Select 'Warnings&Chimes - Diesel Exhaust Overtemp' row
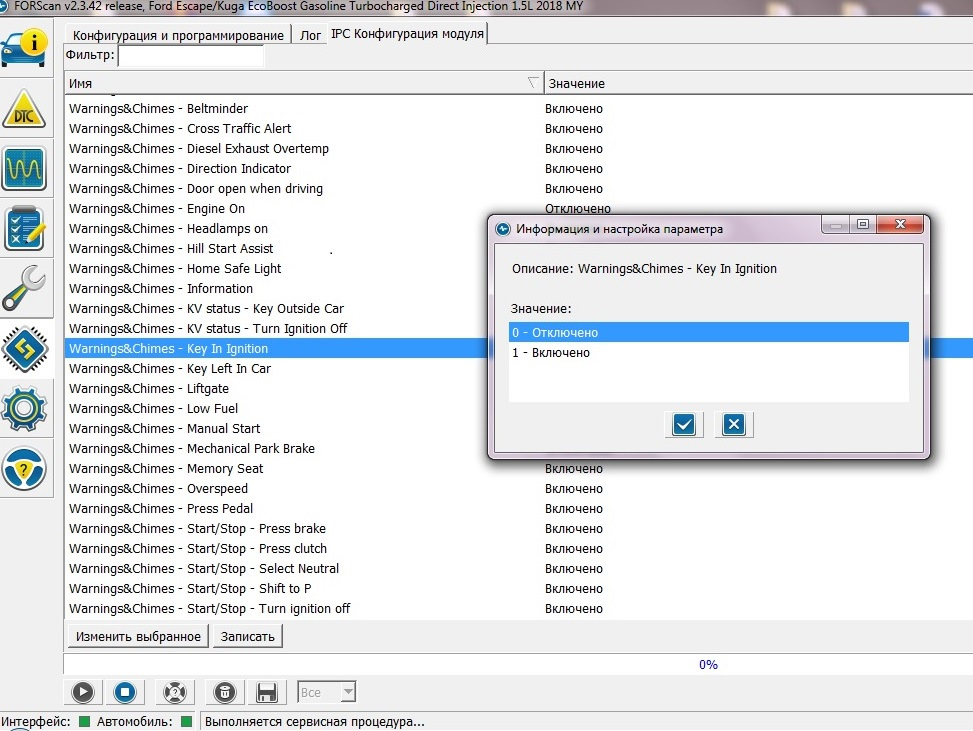Image resolution: width=973 pixels, height=731 pixels. coord(519,148)
